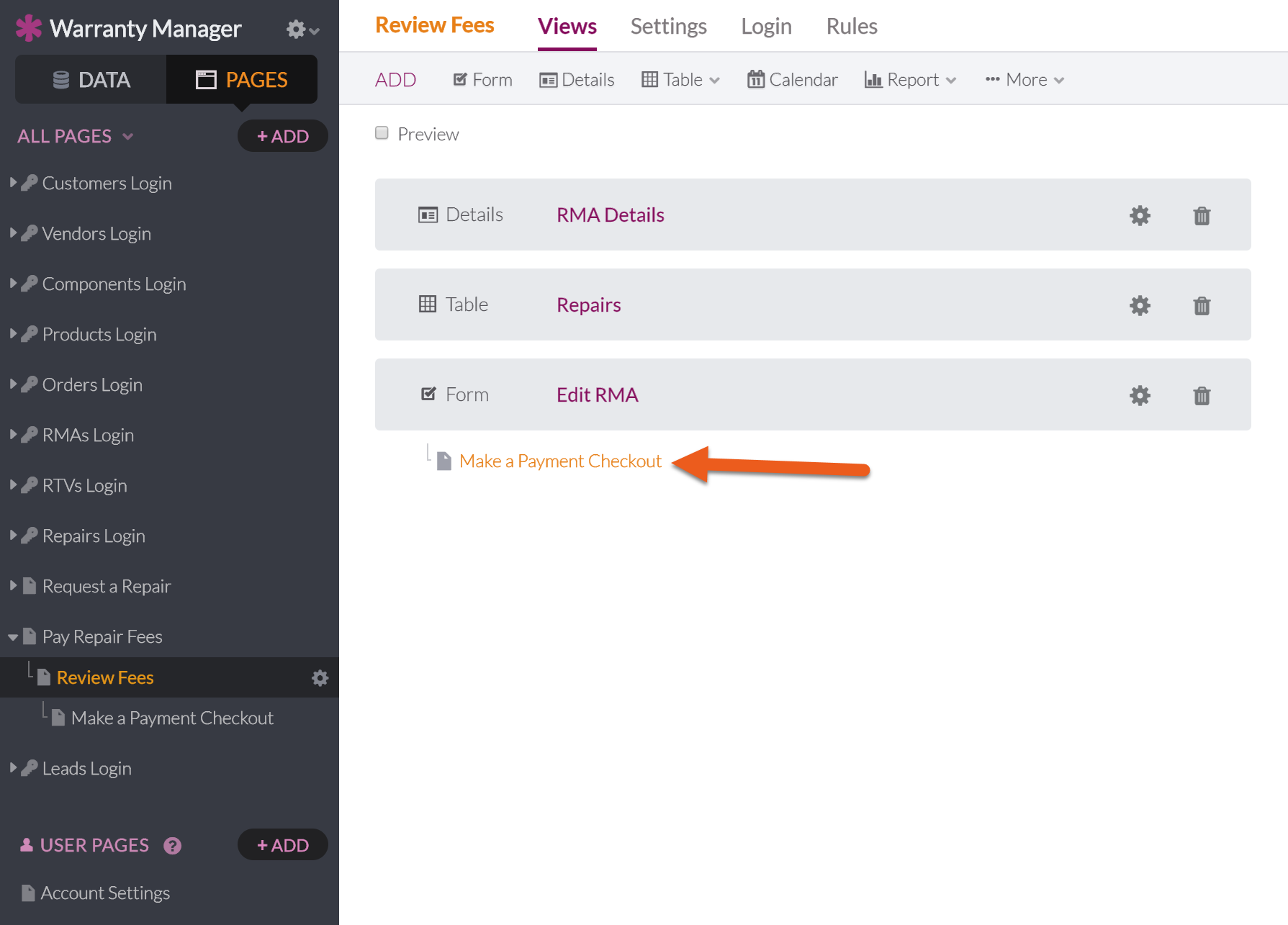Open the Edit RMA form view
The height and width of the screenshot is (925, 1288).
pyautogui.click(x=598, y=394)
